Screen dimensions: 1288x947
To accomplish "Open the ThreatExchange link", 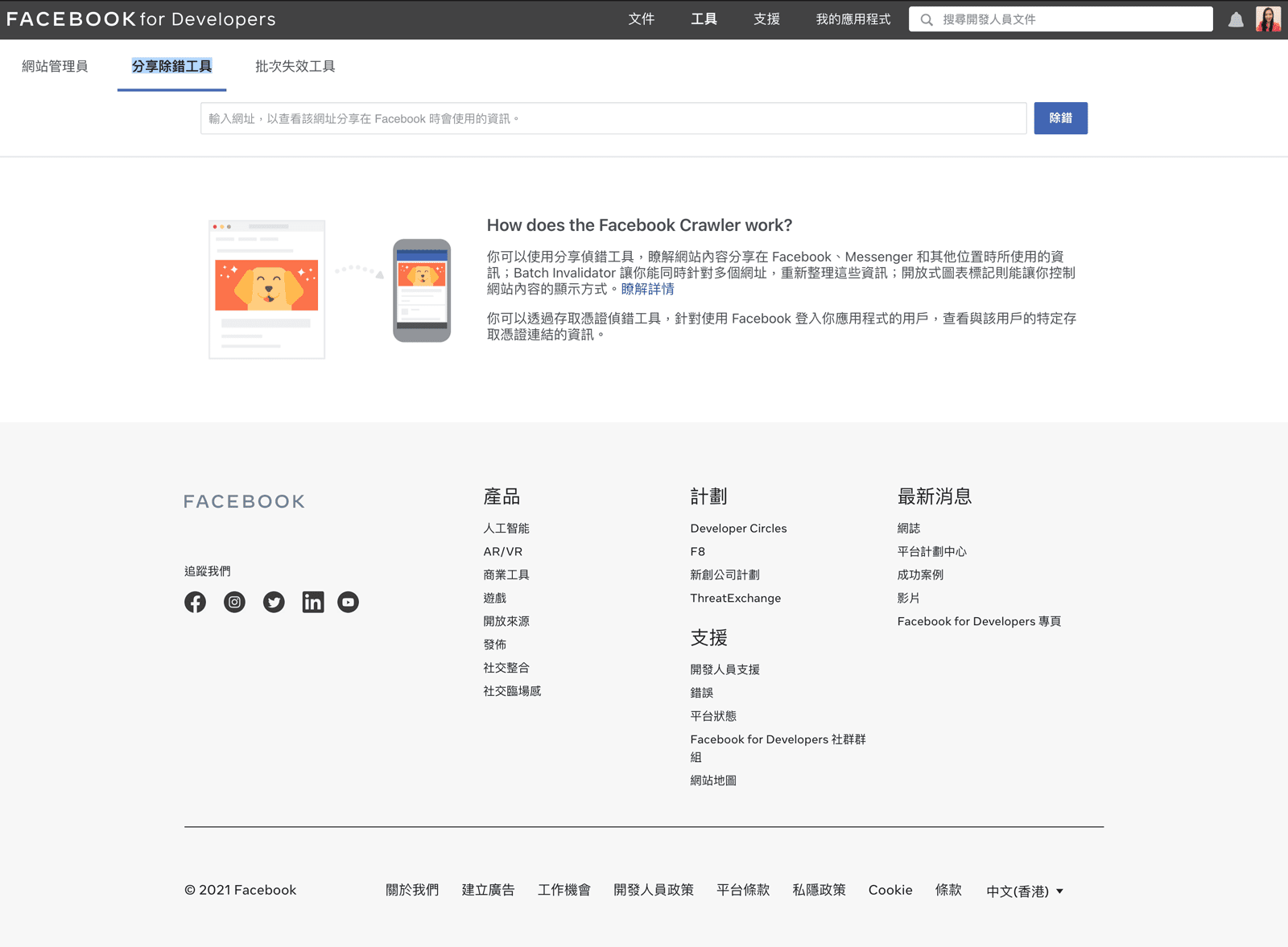I will click(x=735, y=599).
